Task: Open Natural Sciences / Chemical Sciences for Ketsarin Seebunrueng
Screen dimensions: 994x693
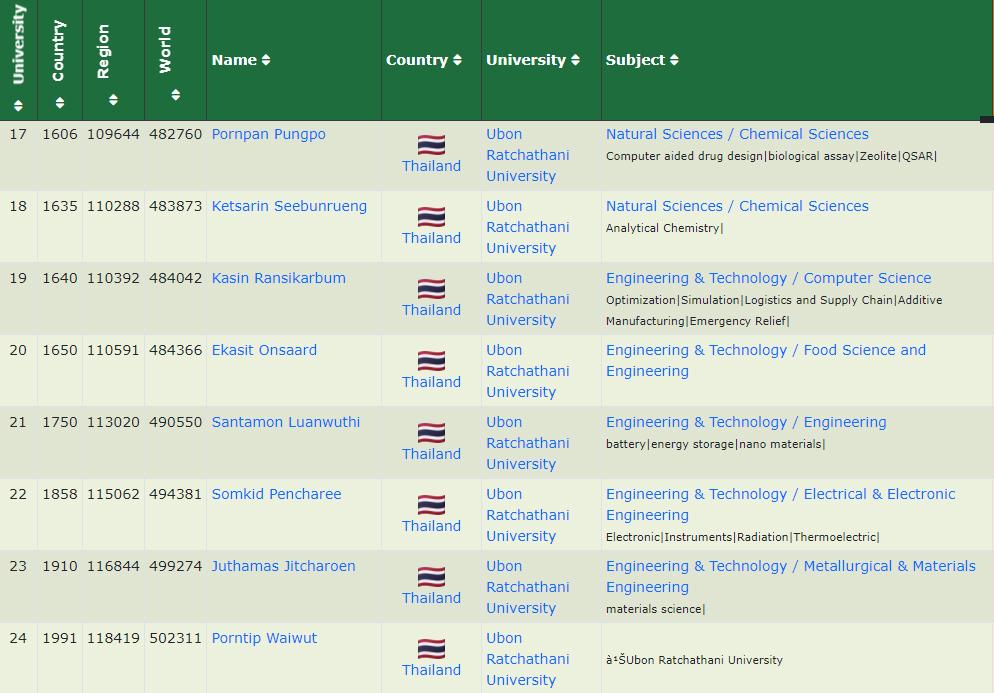Action: 737,206
